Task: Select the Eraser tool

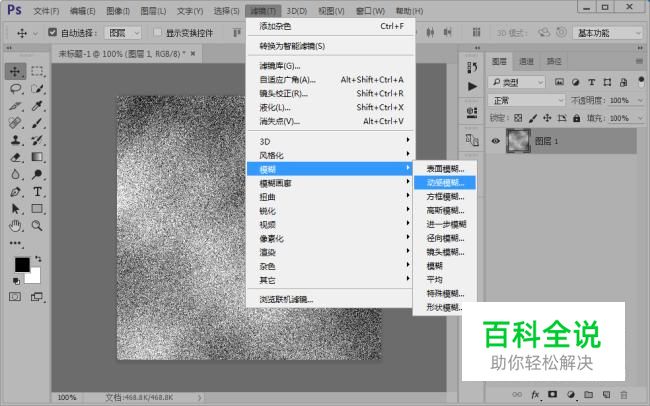Action: [x=15, y=157]
